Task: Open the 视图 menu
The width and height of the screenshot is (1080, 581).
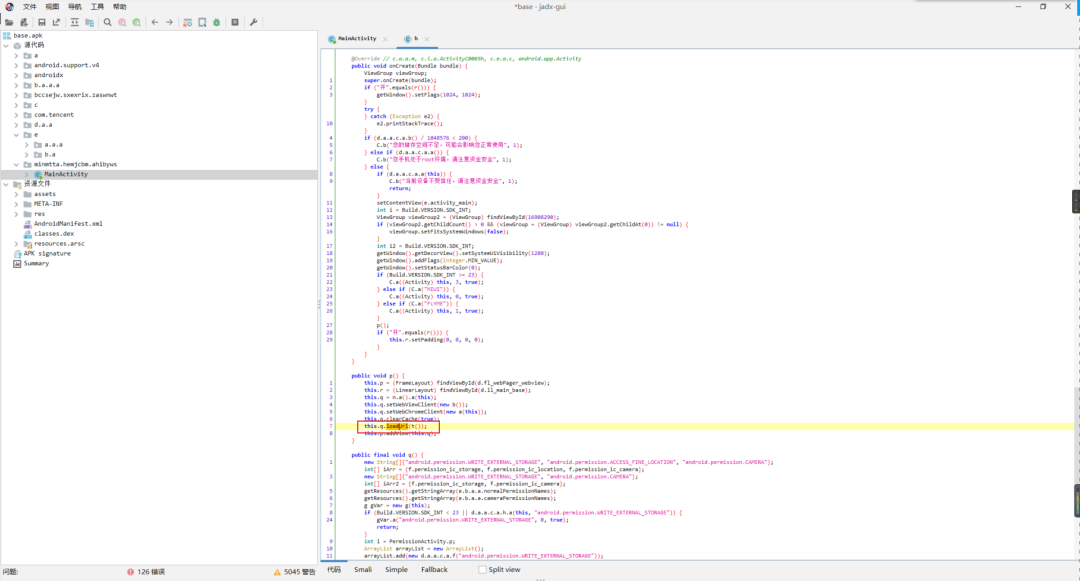Action: (52, 7)
